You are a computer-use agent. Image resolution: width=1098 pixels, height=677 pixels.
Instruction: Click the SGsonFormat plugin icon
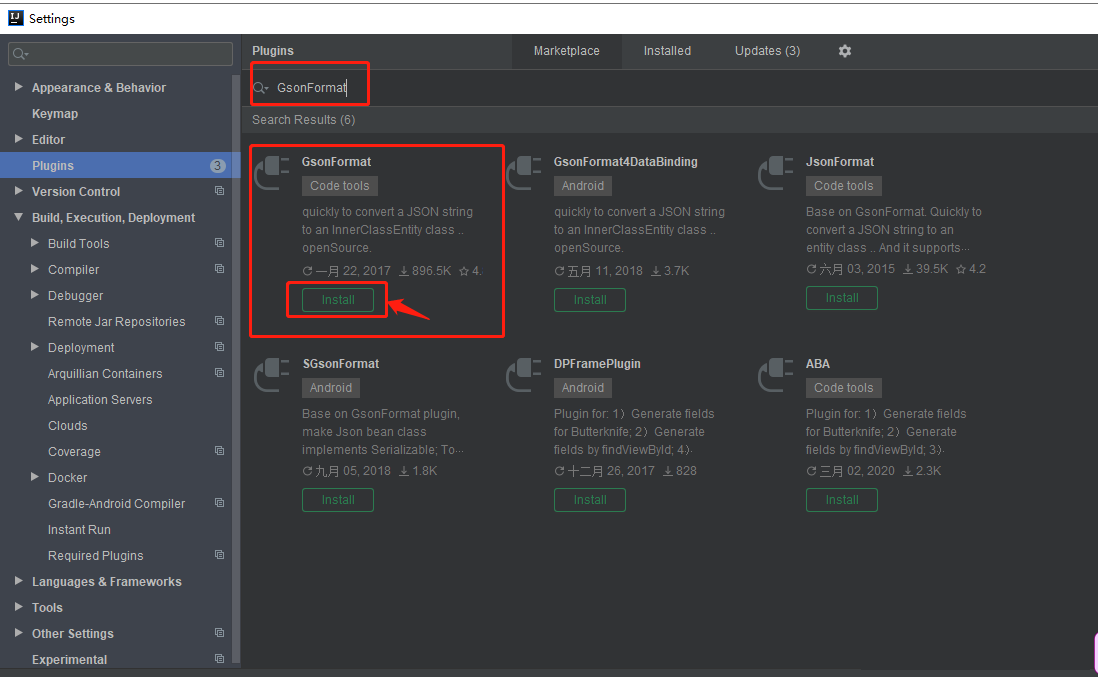272,375
